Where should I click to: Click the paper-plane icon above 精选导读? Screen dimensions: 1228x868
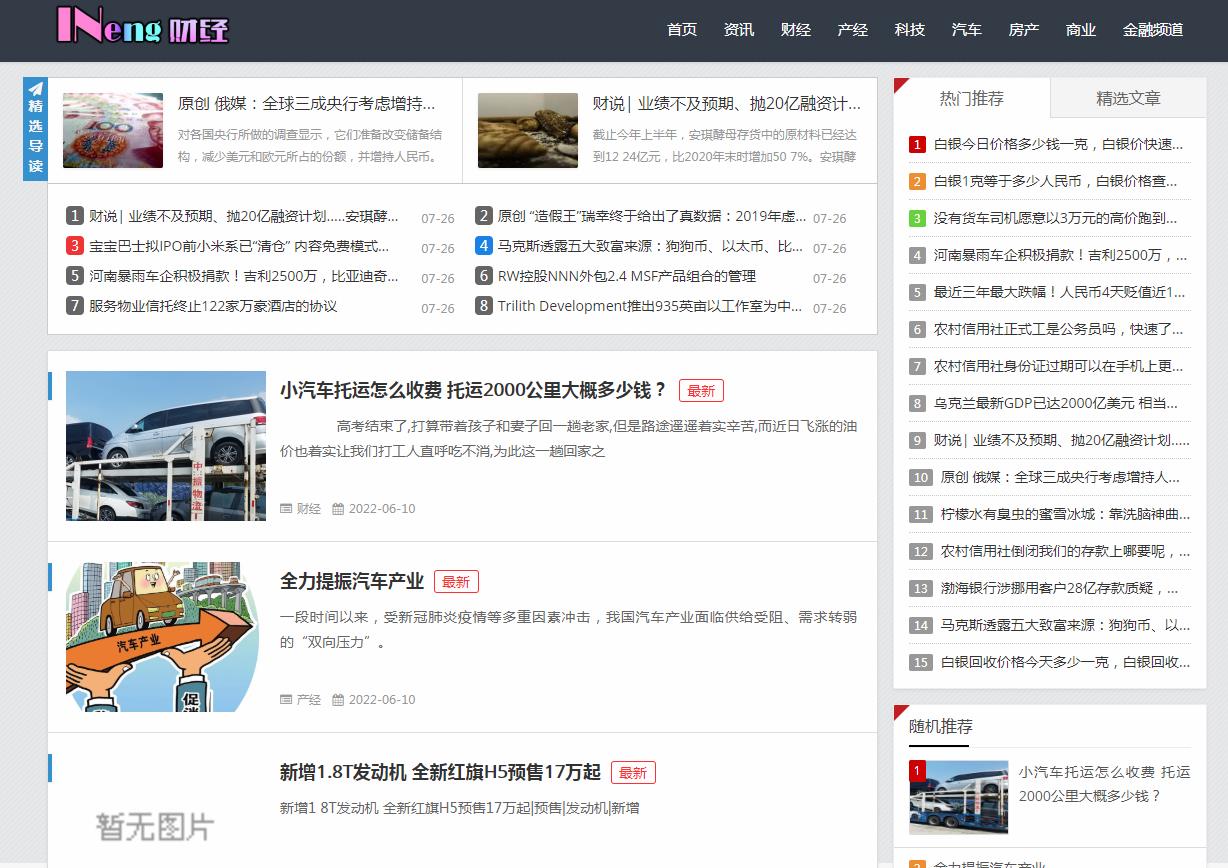pos(36,88)
